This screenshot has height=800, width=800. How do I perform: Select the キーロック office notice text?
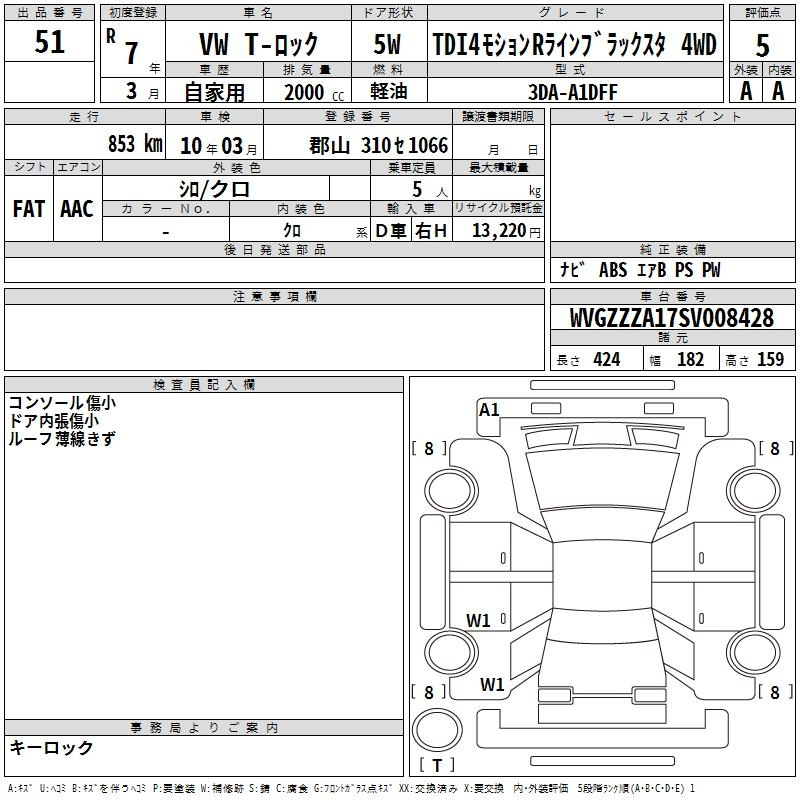(x=52, y=748)
